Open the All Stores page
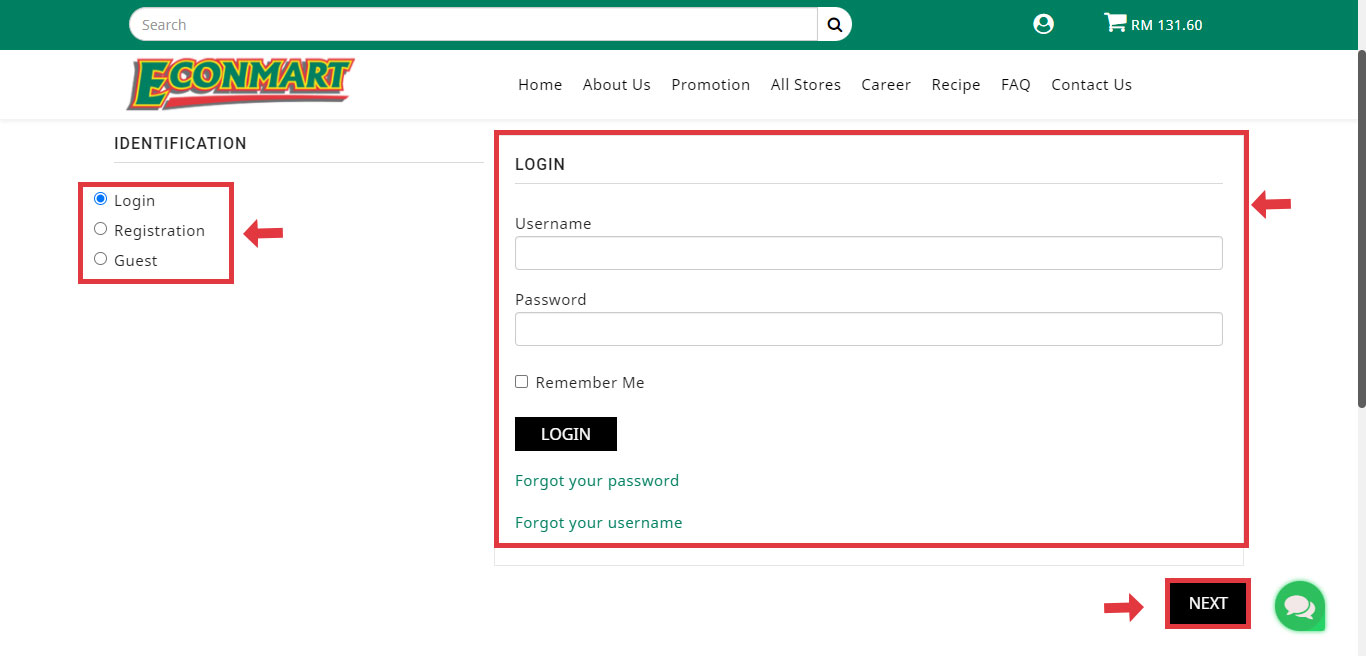Screen dimensions: 1366x656 pyautogui.click(x=805, y=85)
